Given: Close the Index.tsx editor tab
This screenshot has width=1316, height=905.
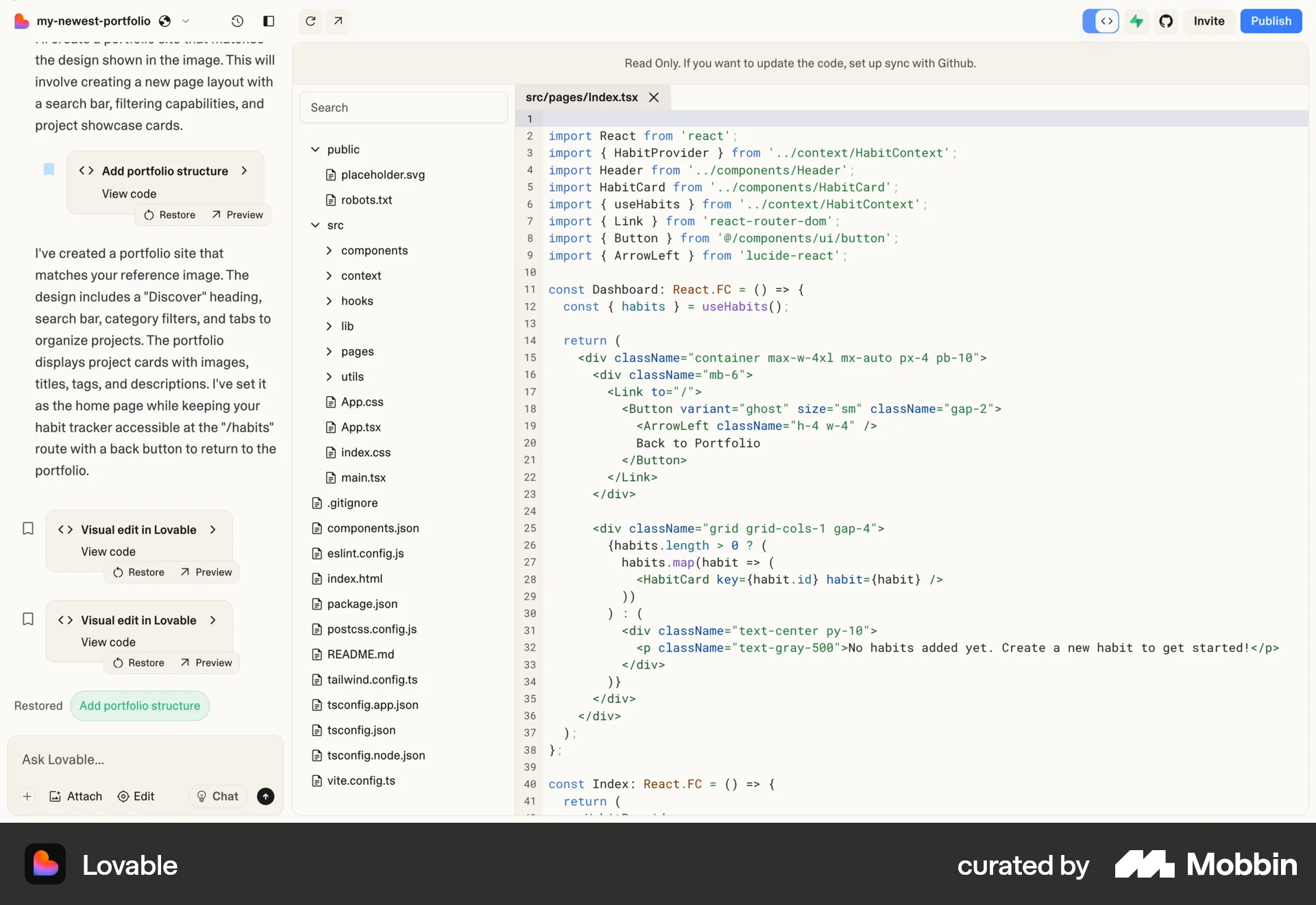Looking at the screenshot, I should 653,97.
